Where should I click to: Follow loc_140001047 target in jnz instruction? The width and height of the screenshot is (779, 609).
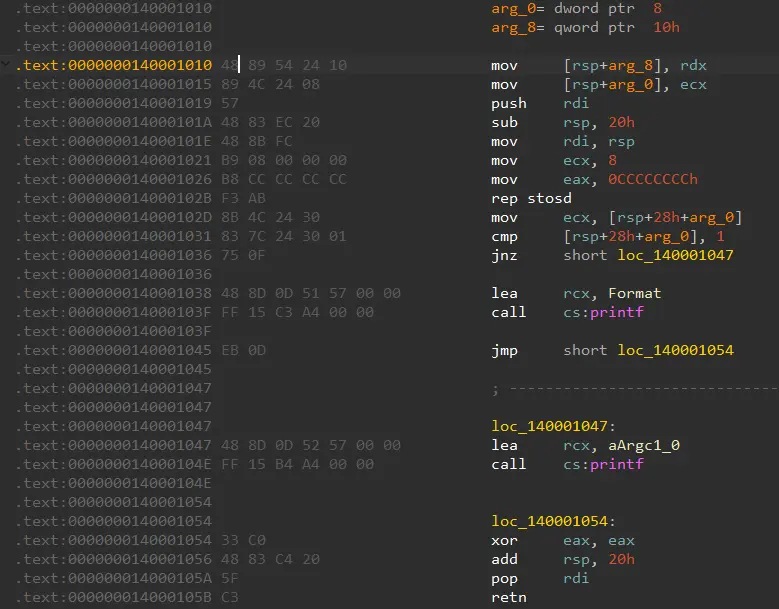coord(675,255)
